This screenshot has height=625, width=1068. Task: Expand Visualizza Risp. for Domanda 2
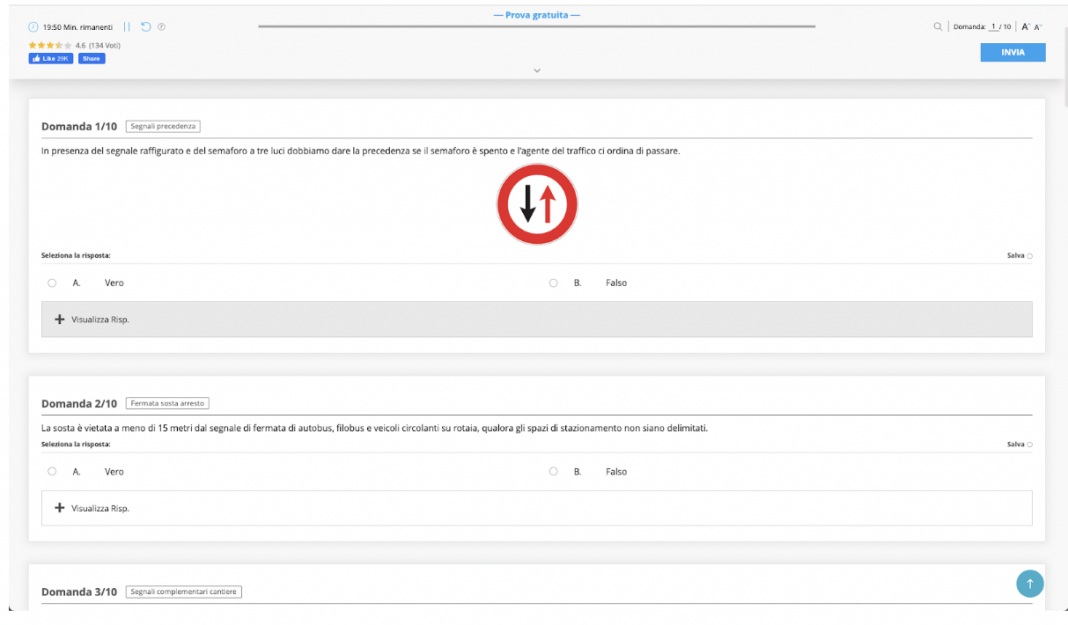[x=100, y=508]
